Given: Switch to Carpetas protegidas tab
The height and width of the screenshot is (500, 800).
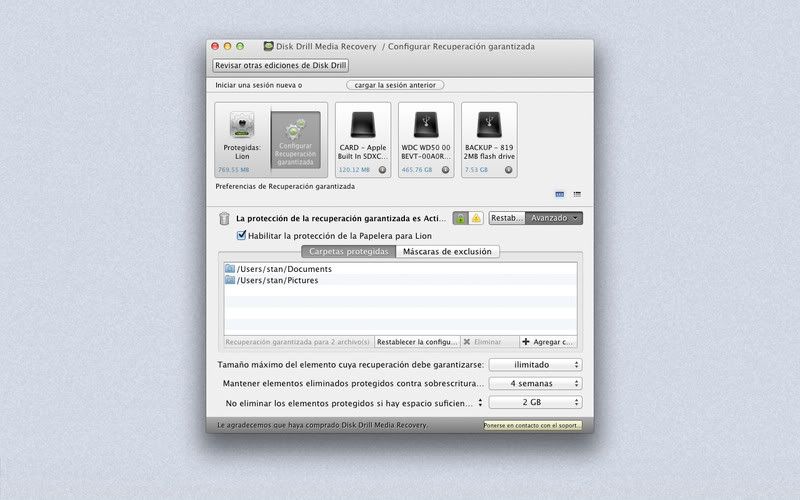Looking at the screenshot, I should [x=348, y=252].
